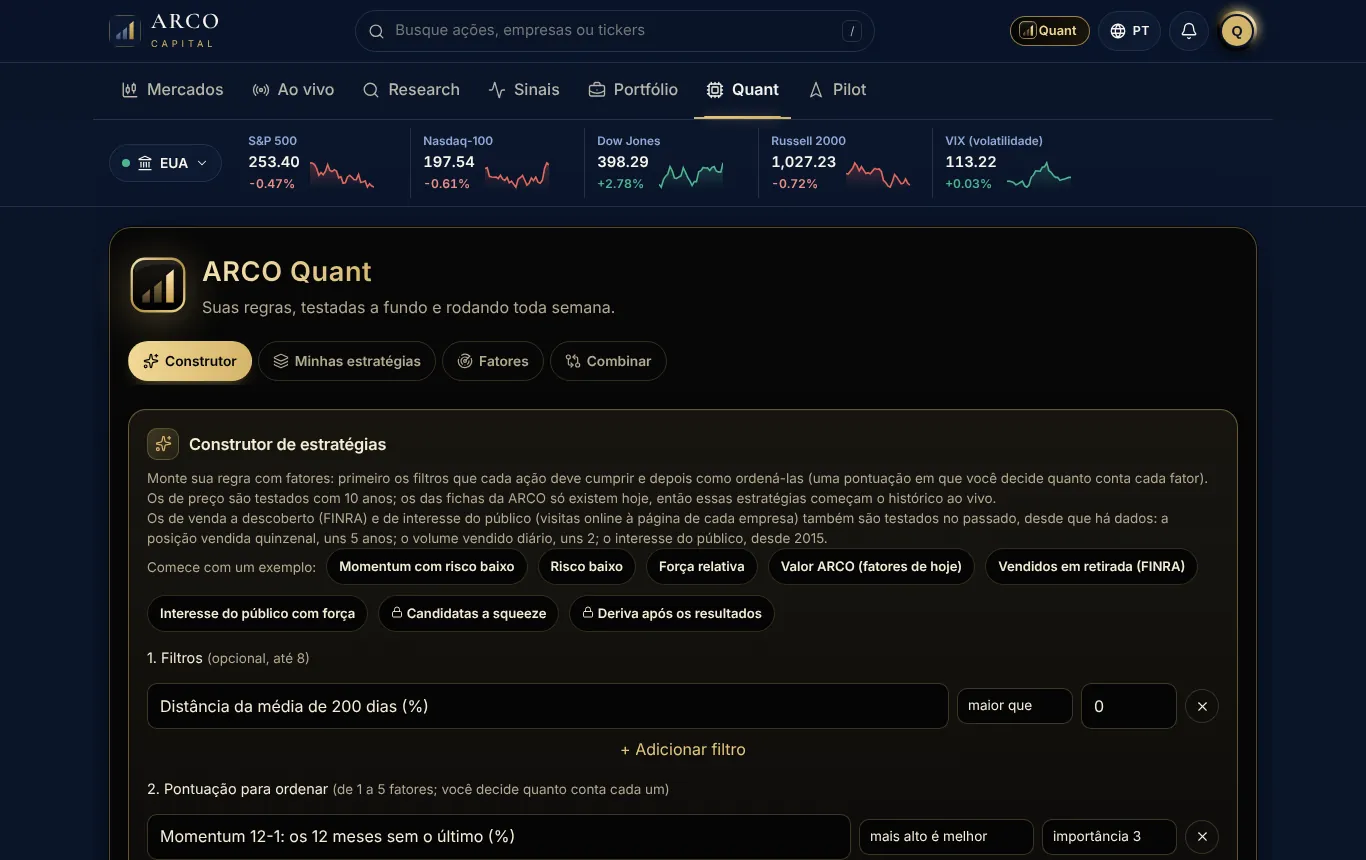Select the Construtor tab

coord(190,361)
